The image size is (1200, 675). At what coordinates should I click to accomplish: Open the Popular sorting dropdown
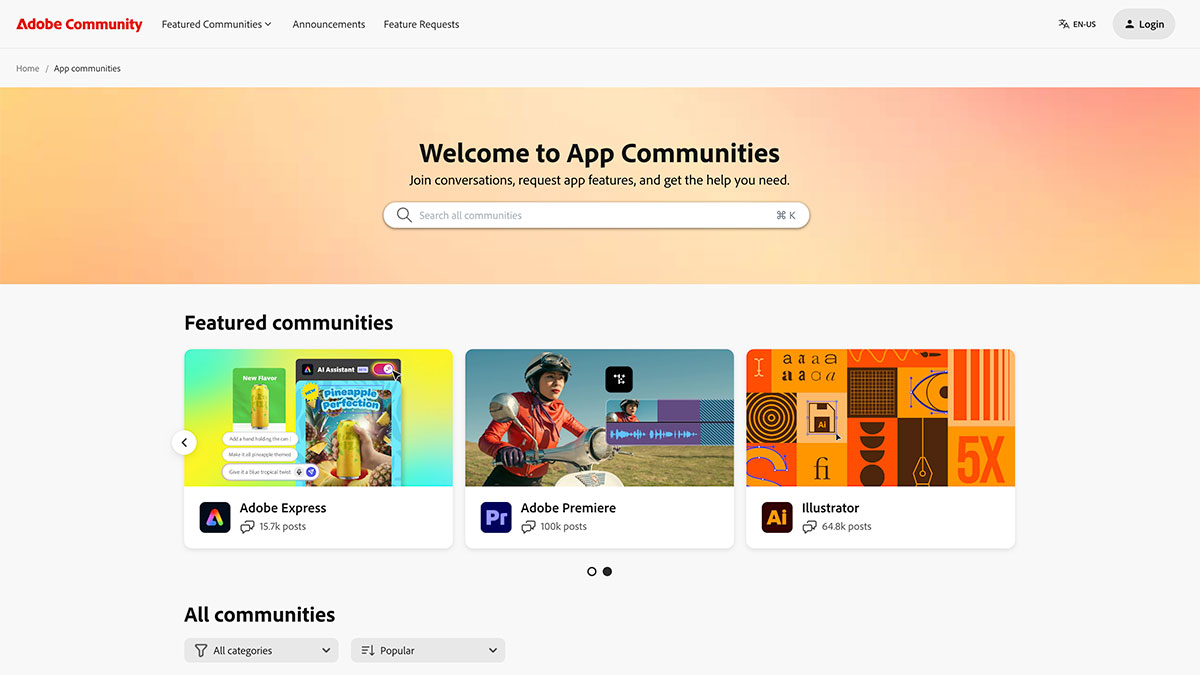click(427, 650)
